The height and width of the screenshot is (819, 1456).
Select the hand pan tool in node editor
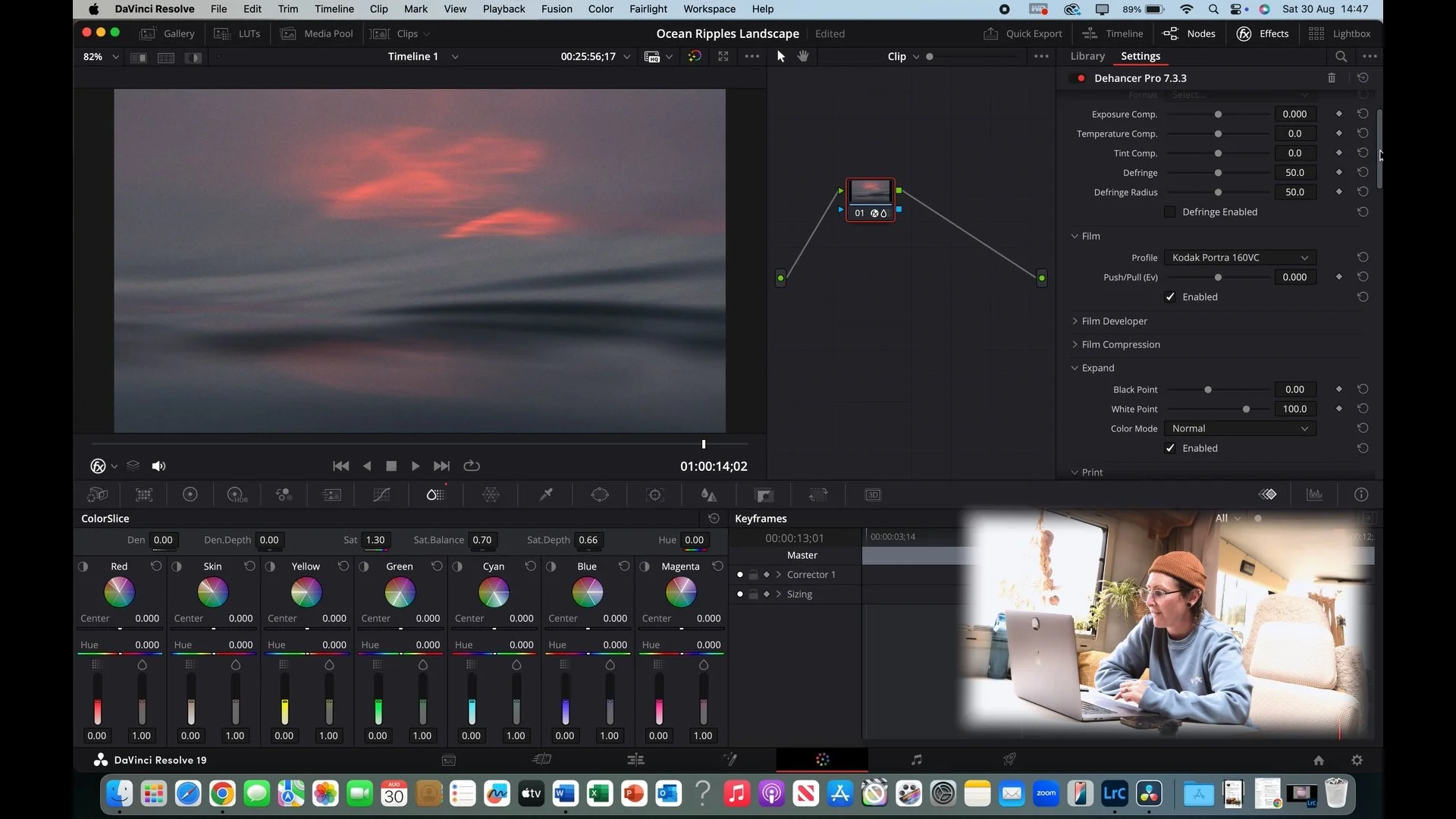(803, 56)
